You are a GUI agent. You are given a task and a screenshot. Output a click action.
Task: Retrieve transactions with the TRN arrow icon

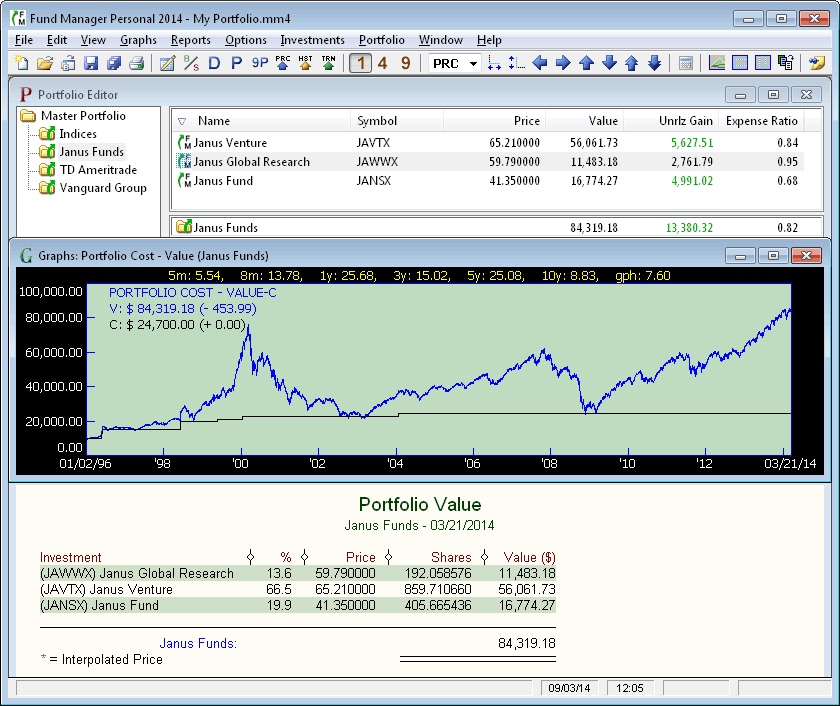(328, 63)
